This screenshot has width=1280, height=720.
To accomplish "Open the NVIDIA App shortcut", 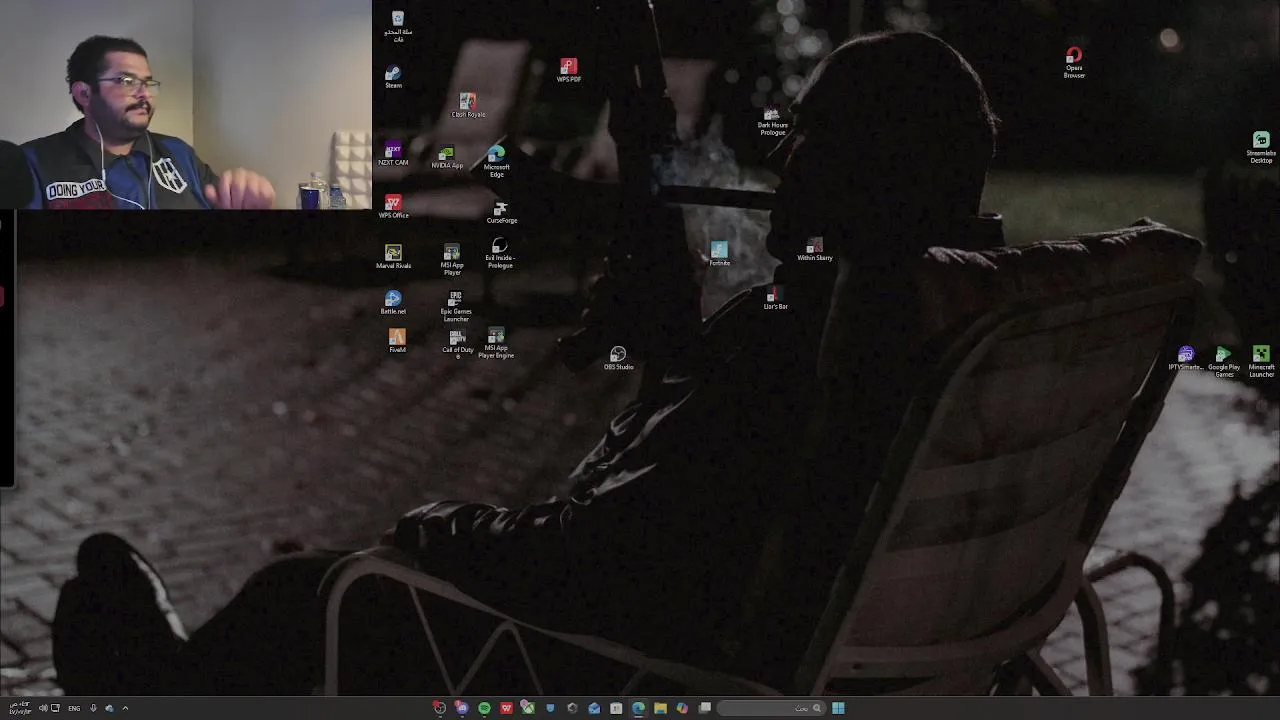I will [x=447, y=157].
